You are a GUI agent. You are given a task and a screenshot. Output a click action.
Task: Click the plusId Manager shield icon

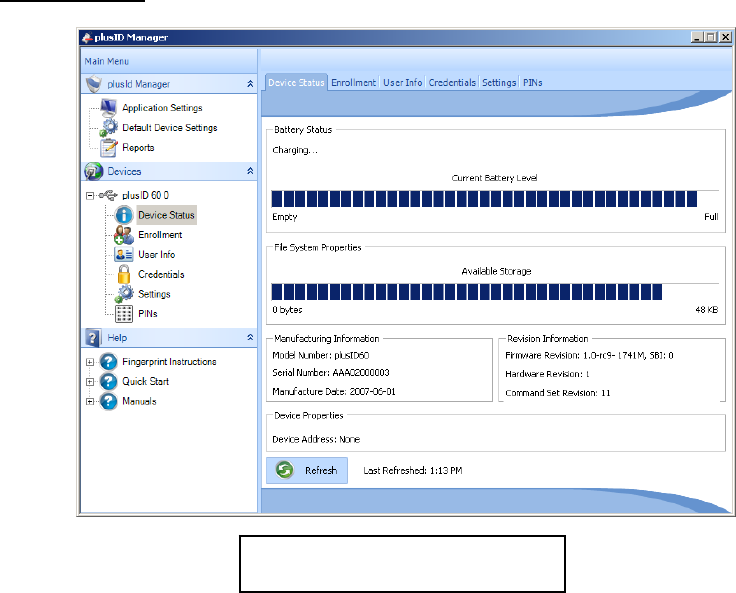point(94,84)
